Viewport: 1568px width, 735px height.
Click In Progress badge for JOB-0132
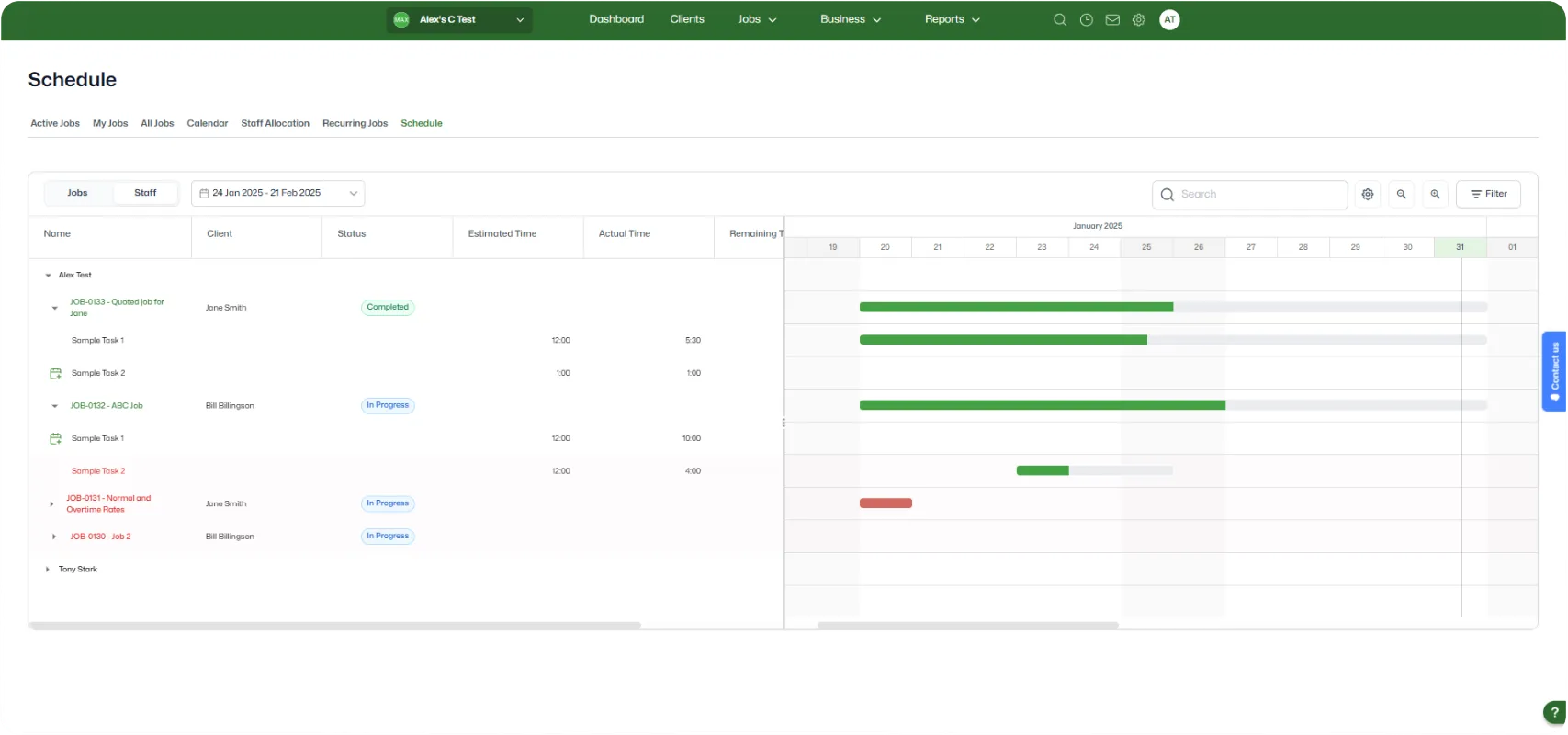click(x=388, y=405)
